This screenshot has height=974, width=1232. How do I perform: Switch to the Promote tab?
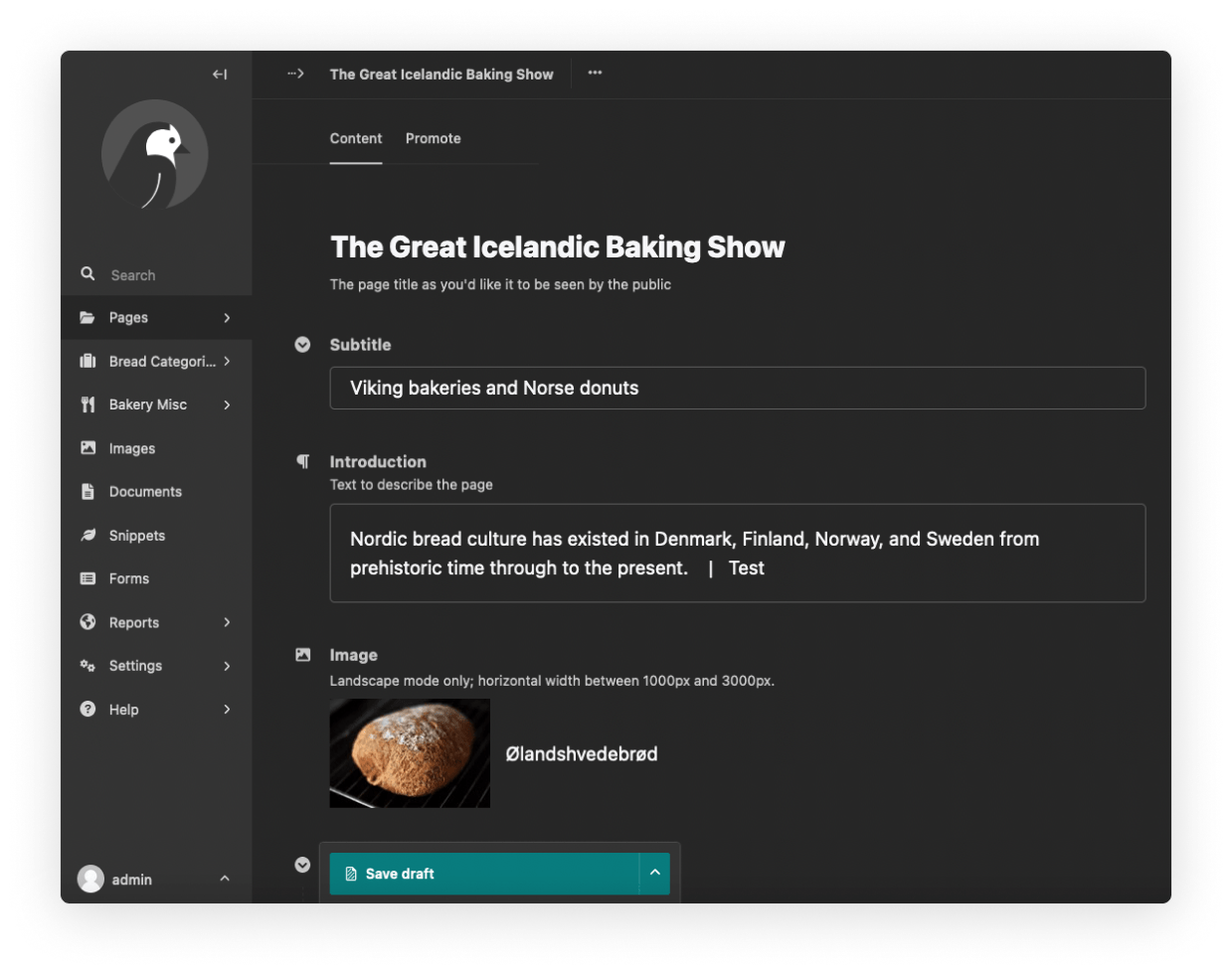(x=433, y=138)
